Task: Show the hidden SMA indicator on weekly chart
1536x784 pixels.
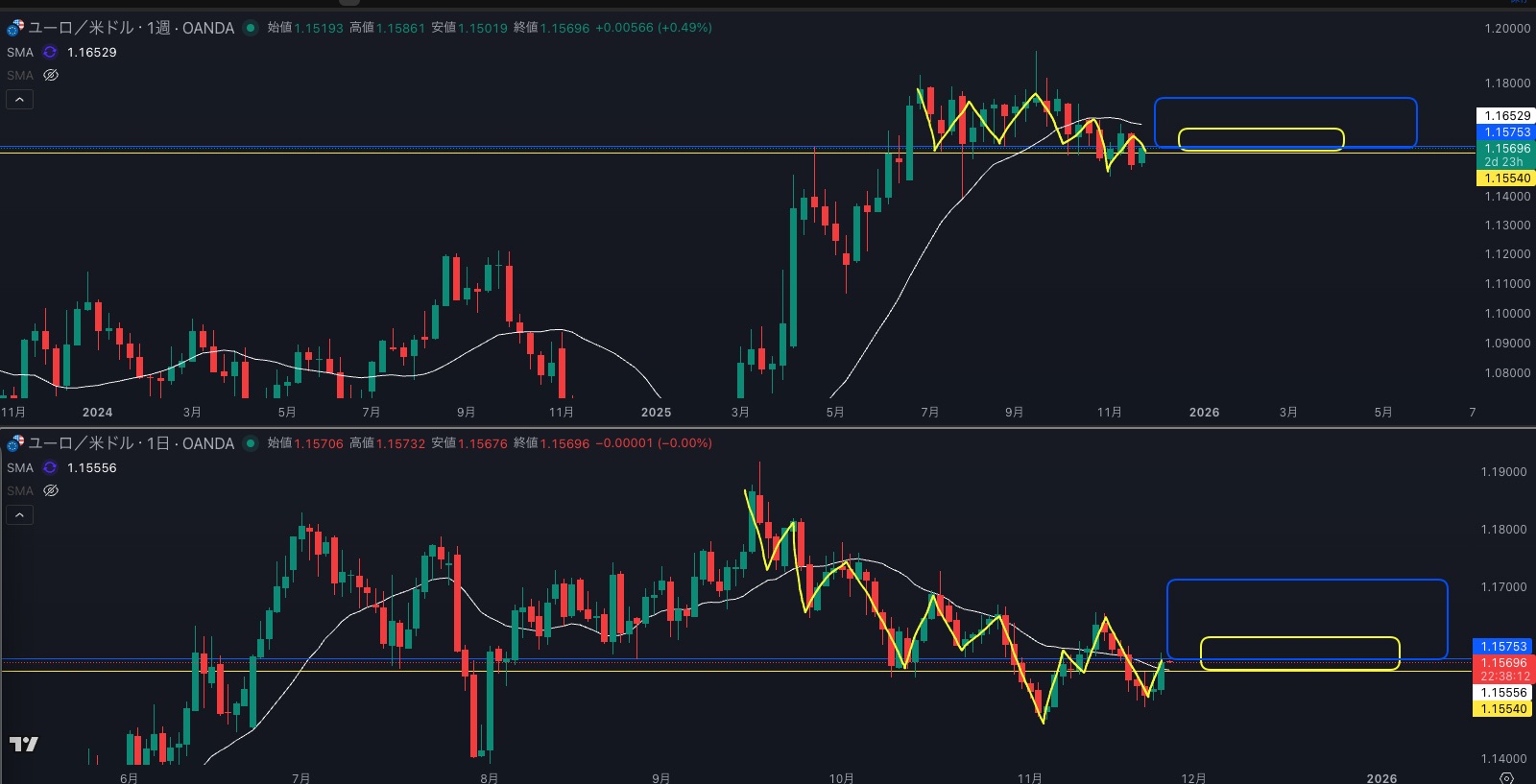Action: pos(51,75)
